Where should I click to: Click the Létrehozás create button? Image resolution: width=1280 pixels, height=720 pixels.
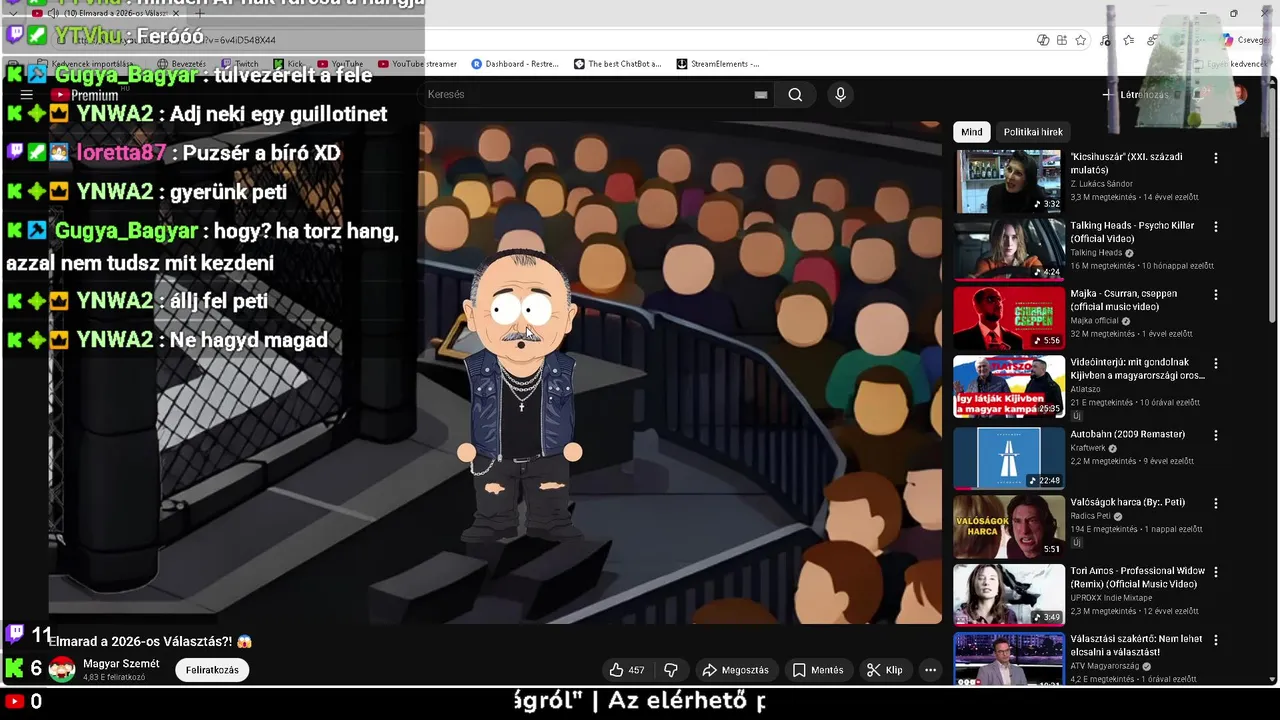(1134, 95)
